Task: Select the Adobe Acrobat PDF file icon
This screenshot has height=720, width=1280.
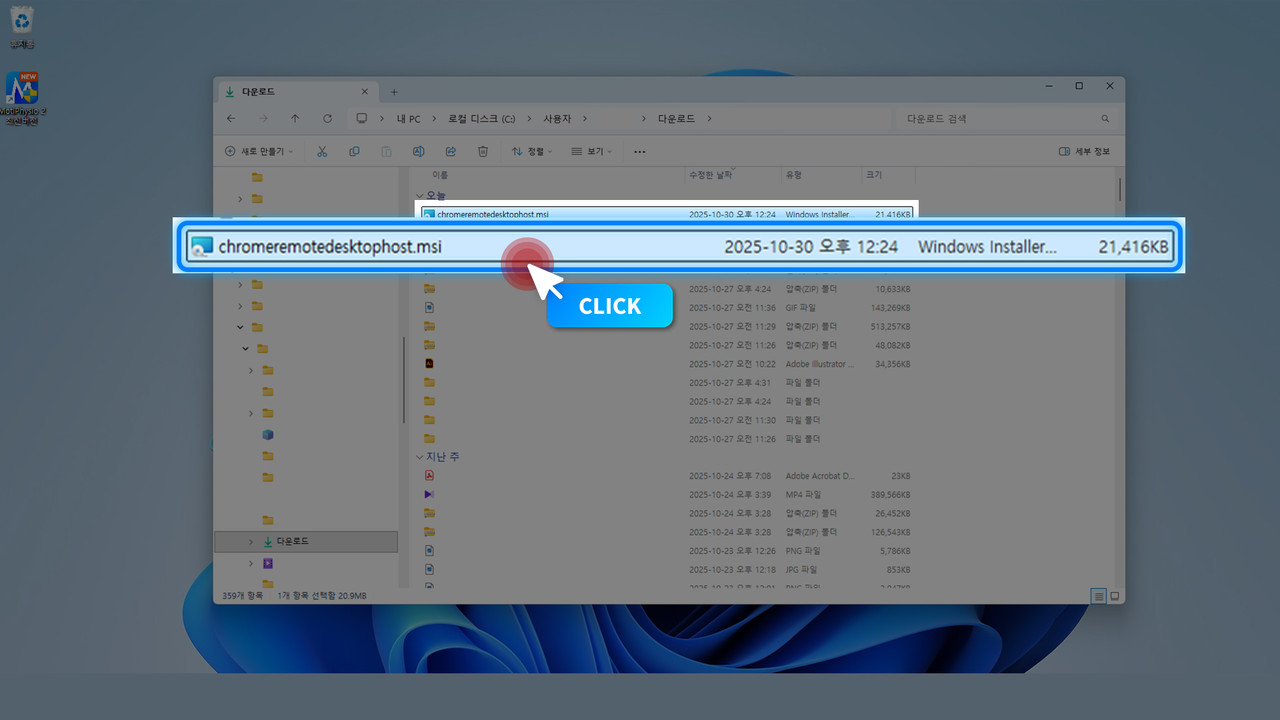Action: coord(429,476)
